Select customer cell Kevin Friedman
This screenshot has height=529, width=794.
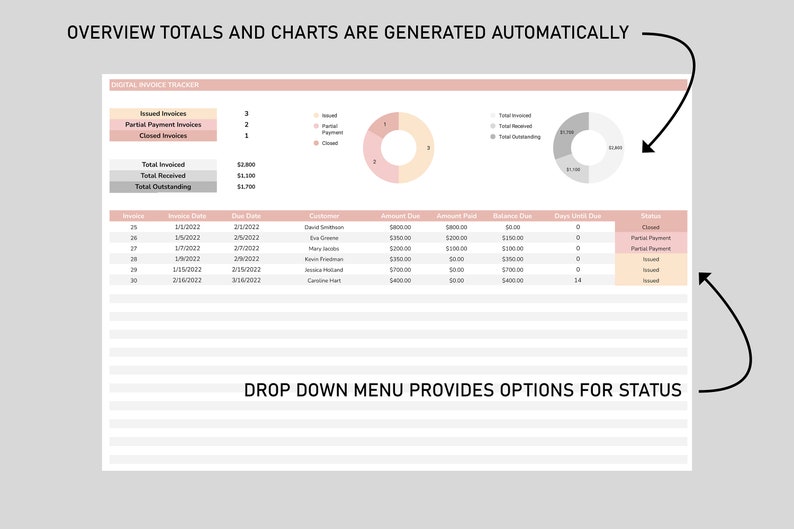tap(324, 259)
